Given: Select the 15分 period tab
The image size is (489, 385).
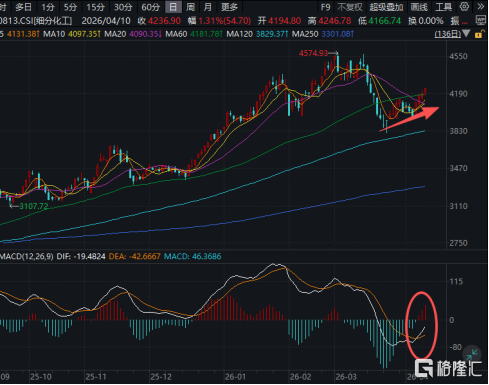Looking at the screenshot, I should coord(95,7).
